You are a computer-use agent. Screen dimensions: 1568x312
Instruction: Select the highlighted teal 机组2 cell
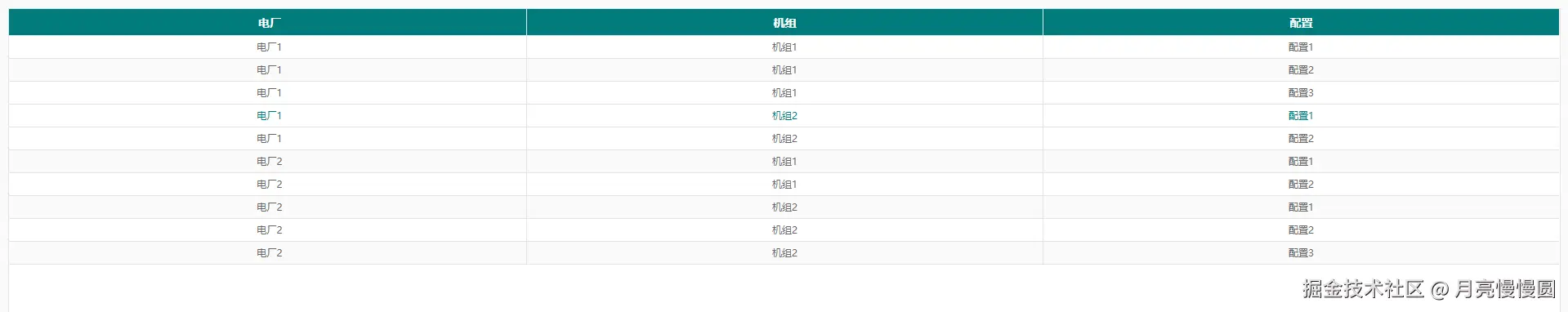coord(784,116)
